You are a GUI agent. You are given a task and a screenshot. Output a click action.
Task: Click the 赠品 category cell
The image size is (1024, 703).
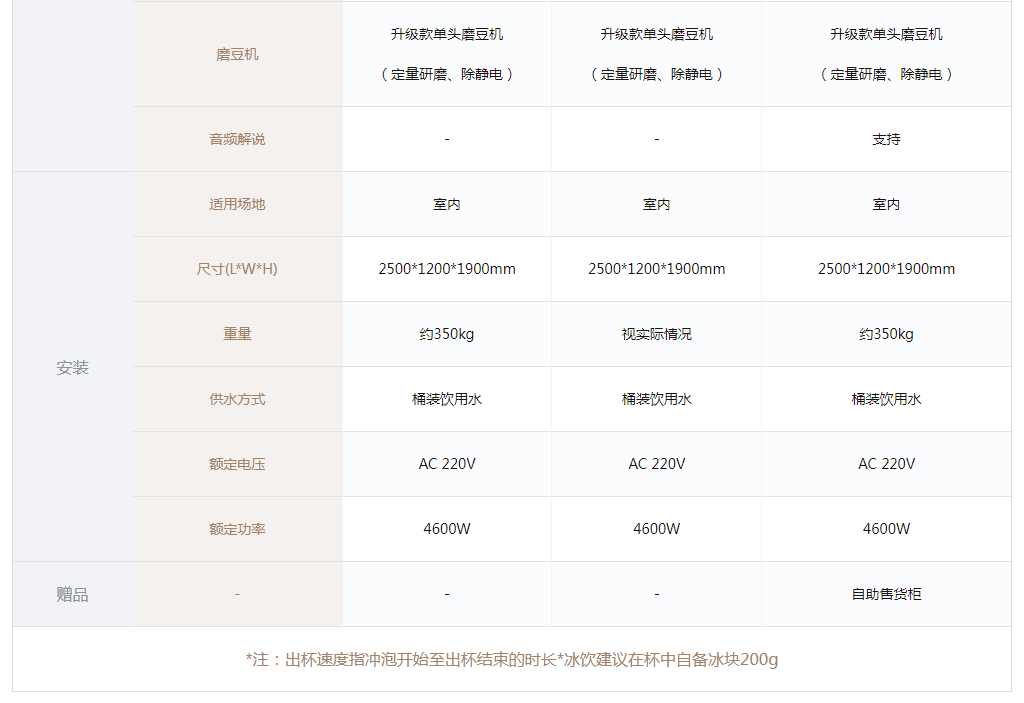tap(72, 594)
